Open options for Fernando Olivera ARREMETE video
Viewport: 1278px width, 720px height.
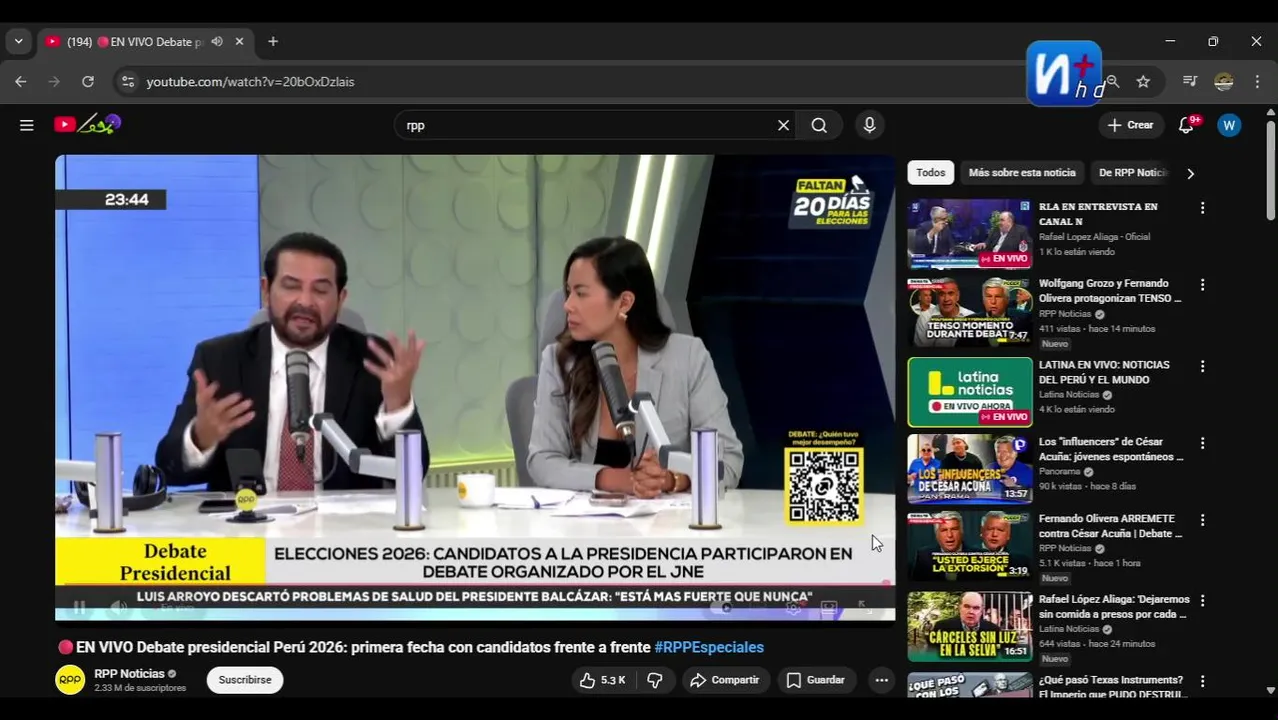tap(1203, 520)
